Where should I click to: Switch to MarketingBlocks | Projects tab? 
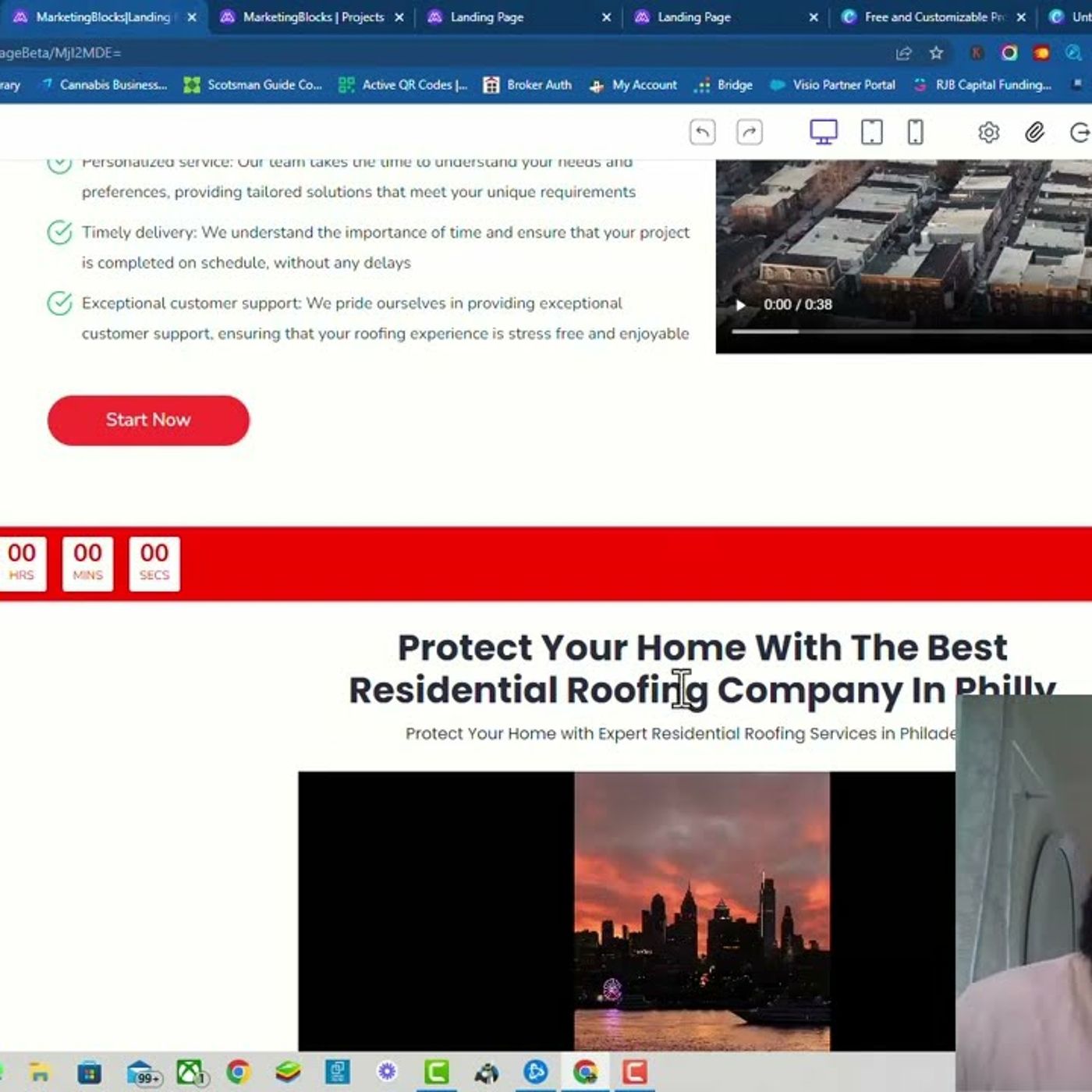313,16
